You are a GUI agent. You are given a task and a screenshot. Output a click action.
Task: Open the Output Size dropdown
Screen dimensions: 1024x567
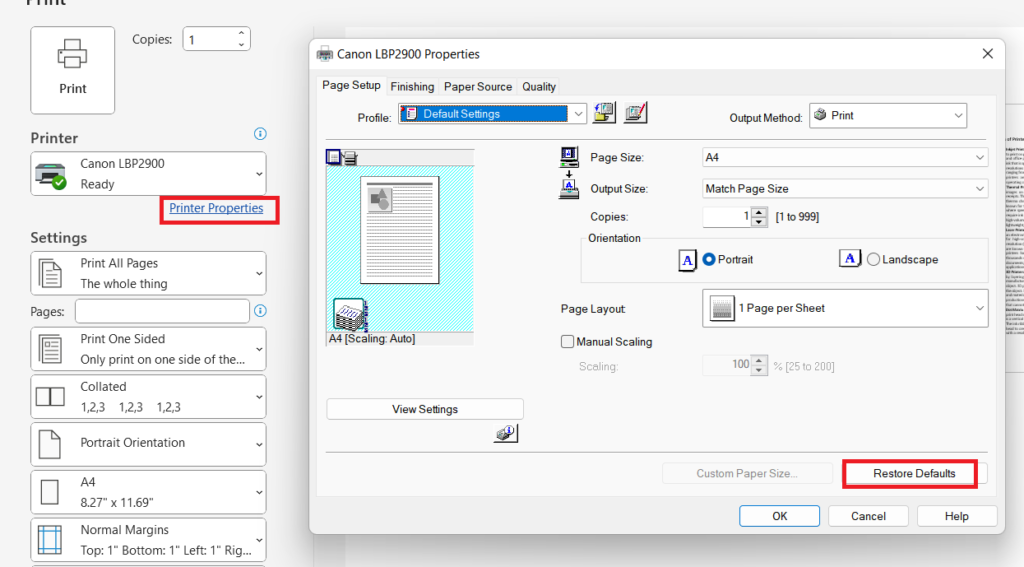(845, 189)
